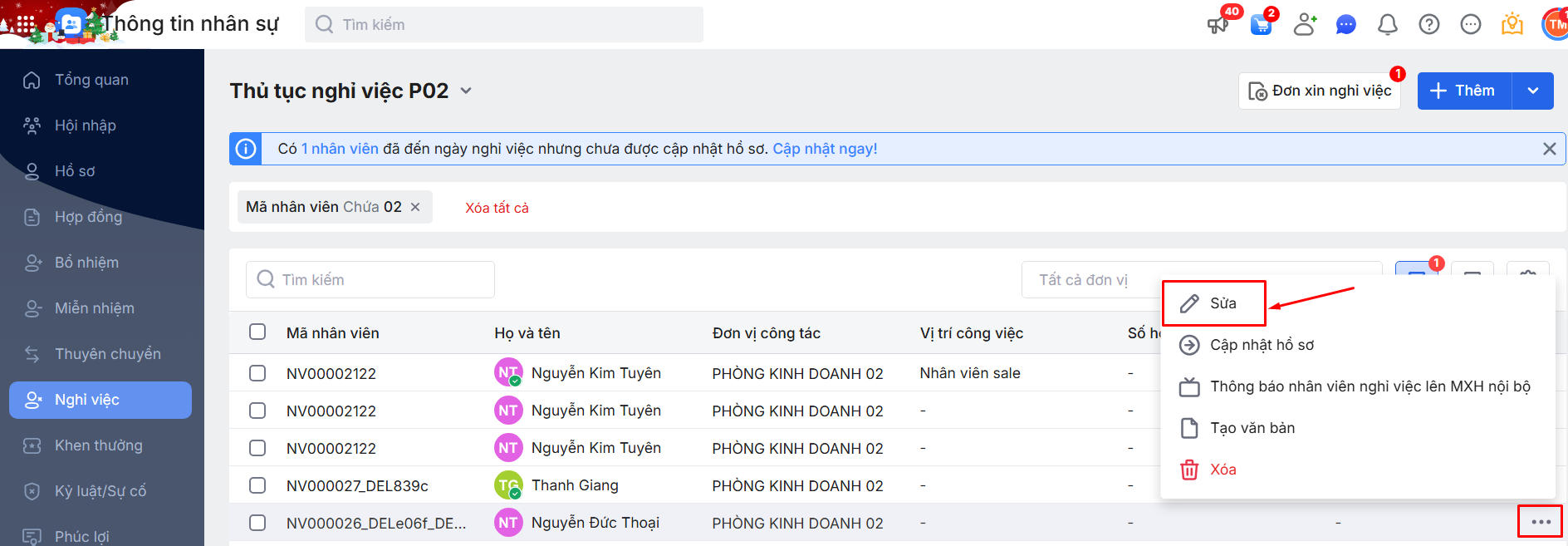Open the user avatar in top right
This screenshot has width=1568, height=546.
[1556, 24]
